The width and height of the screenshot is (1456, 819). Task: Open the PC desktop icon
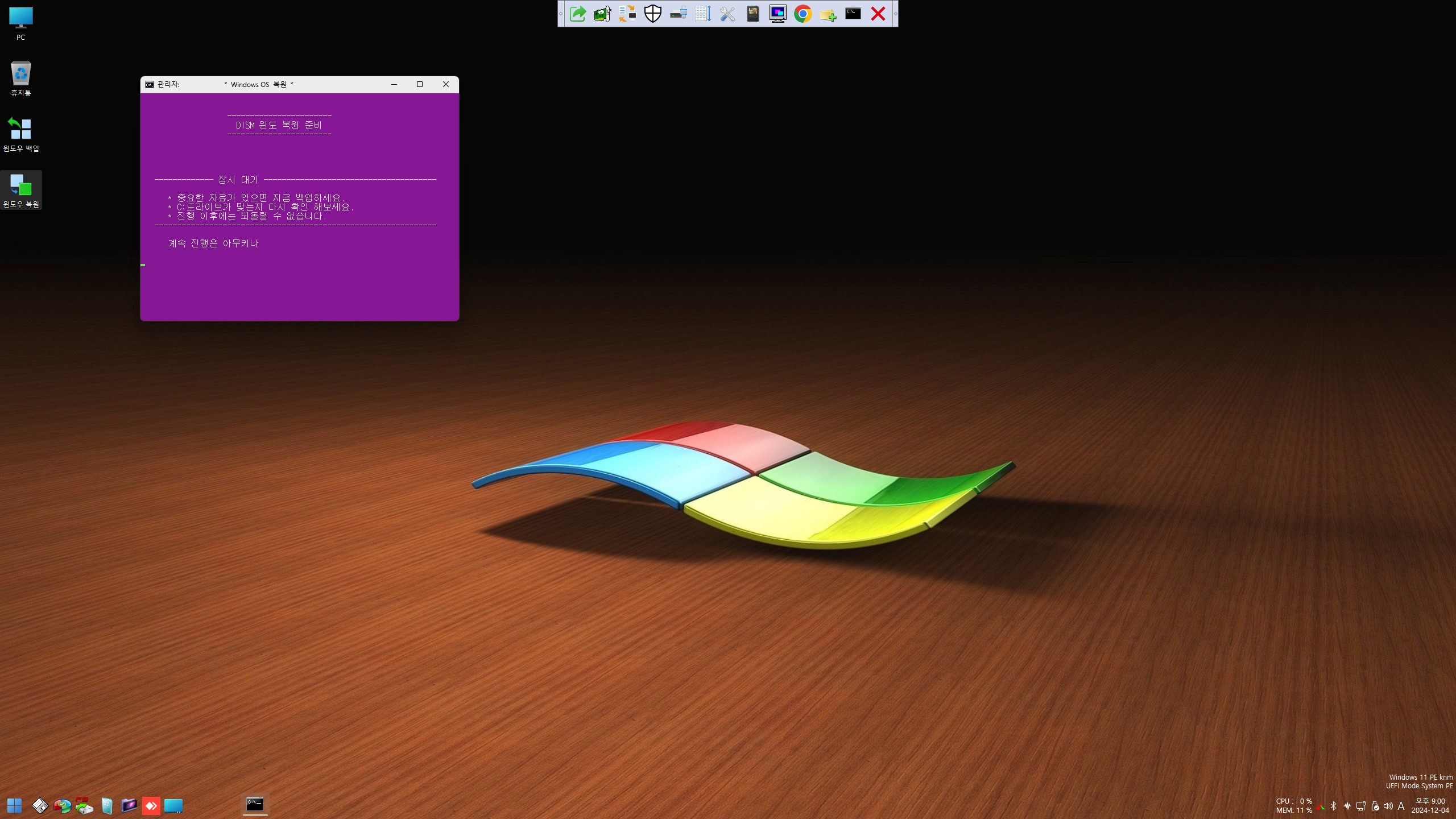coord(20,23)
